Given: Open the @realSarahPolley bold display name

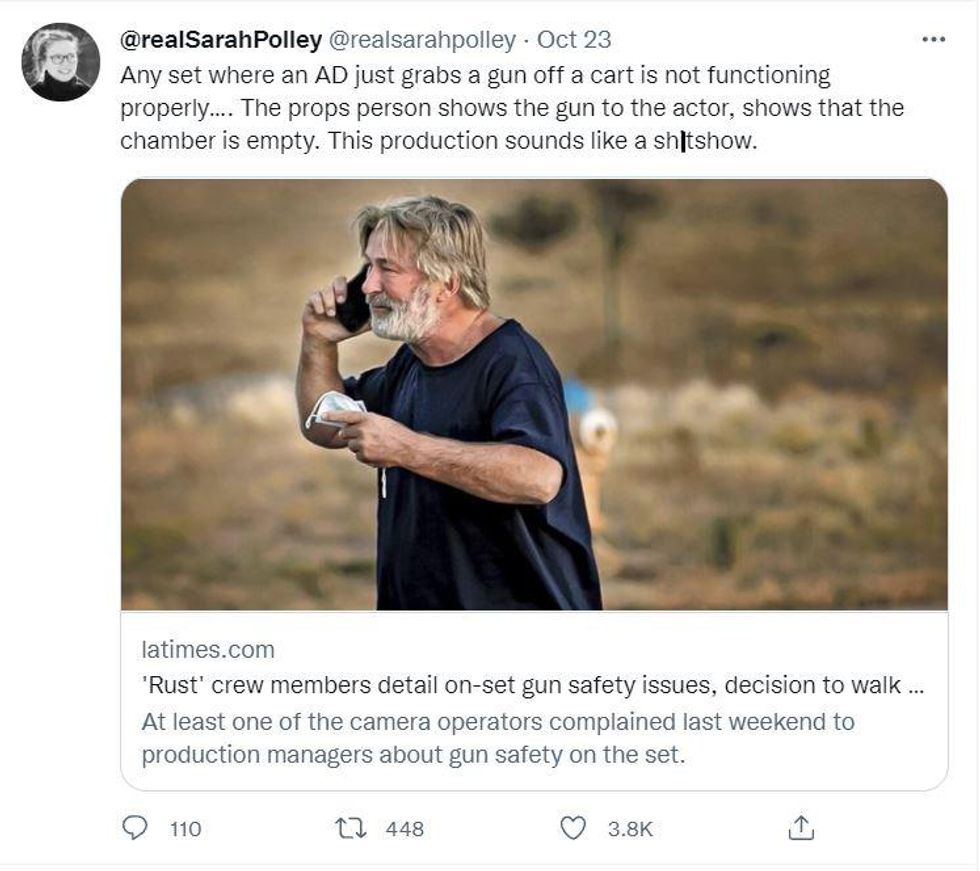Looking at the screenshot, I should click(x=221, y=41).
